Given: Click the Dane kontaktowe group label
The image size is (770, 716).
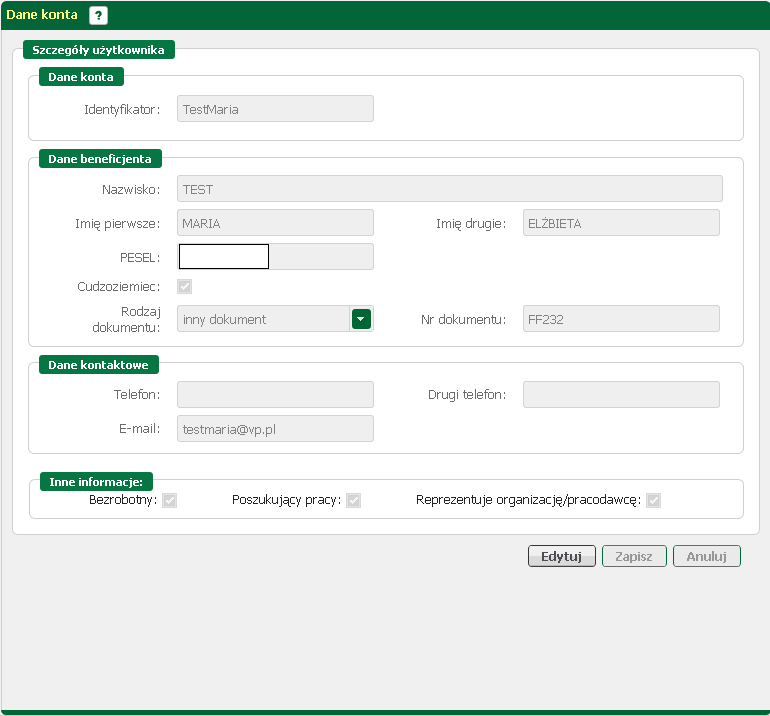Looking at the screenshot, I should pos(99,365).
